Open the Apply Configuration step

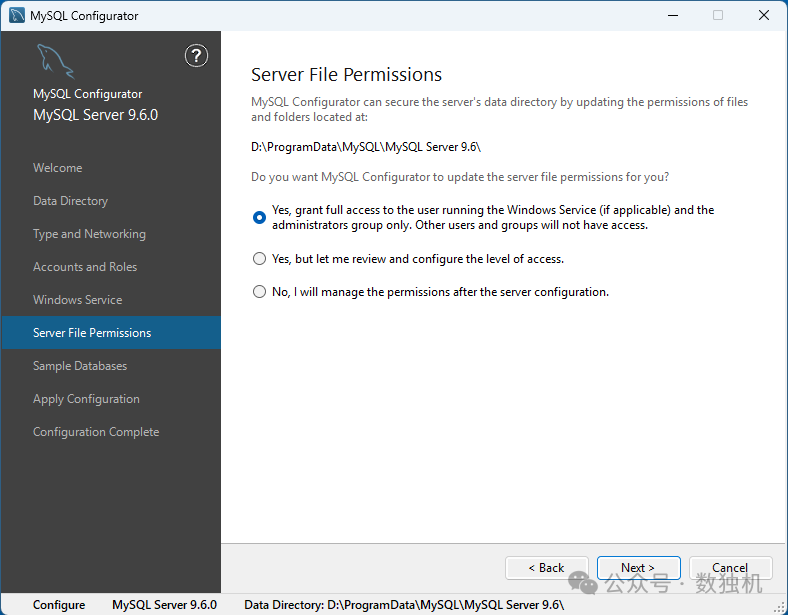[x=86, y=399]
